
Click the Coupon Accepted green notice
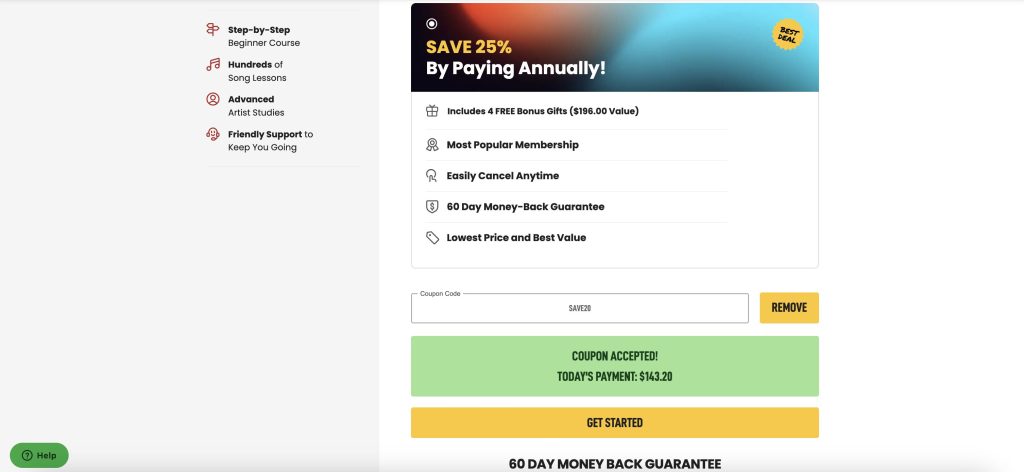(615, 366)
